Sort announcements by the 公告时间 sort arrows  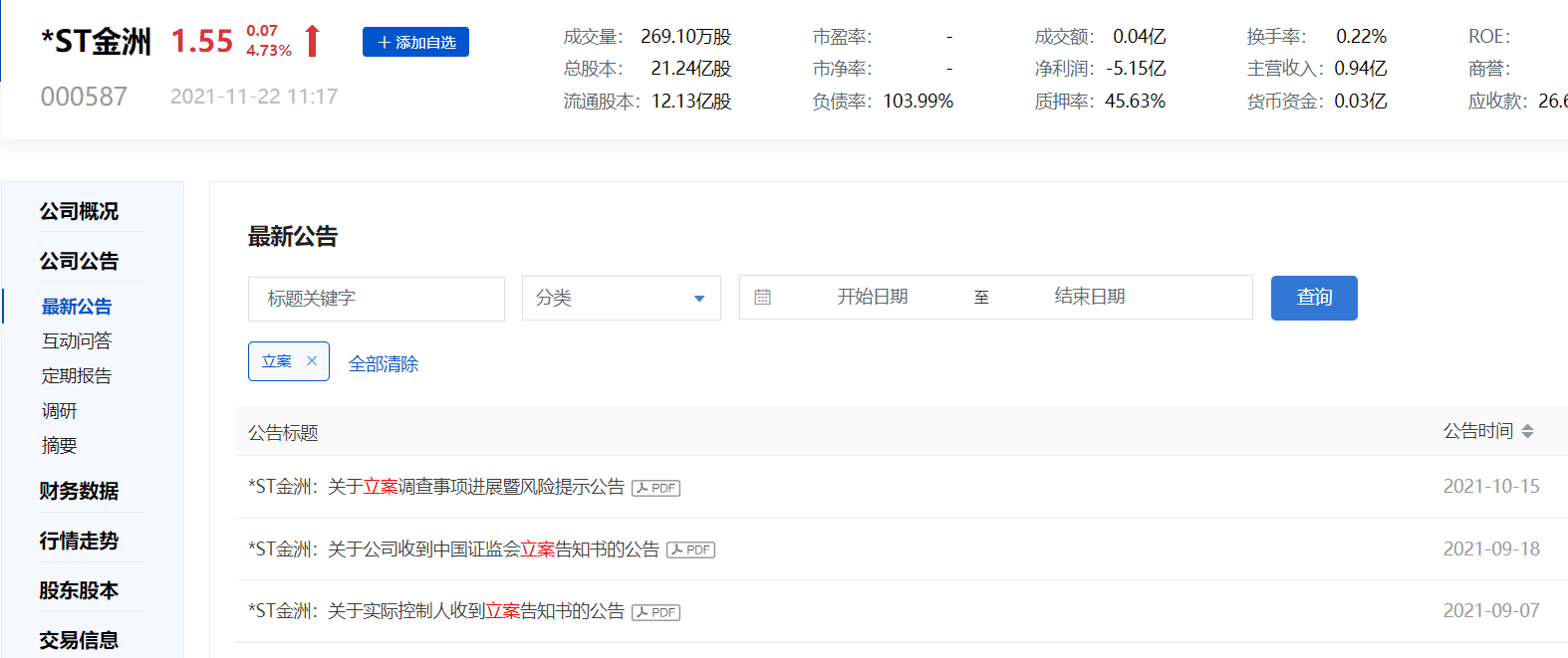coord(1527,431)
